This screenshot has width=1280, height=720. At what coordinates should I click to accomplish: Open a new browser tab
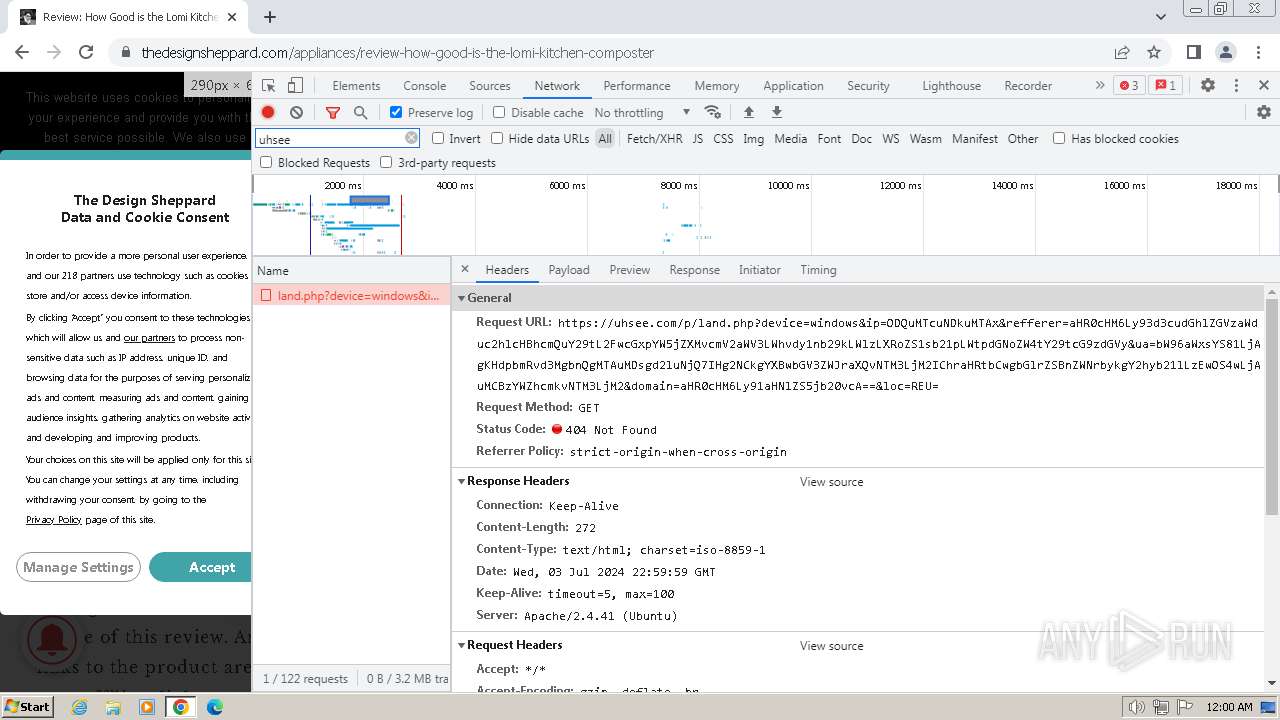point(270,17)
